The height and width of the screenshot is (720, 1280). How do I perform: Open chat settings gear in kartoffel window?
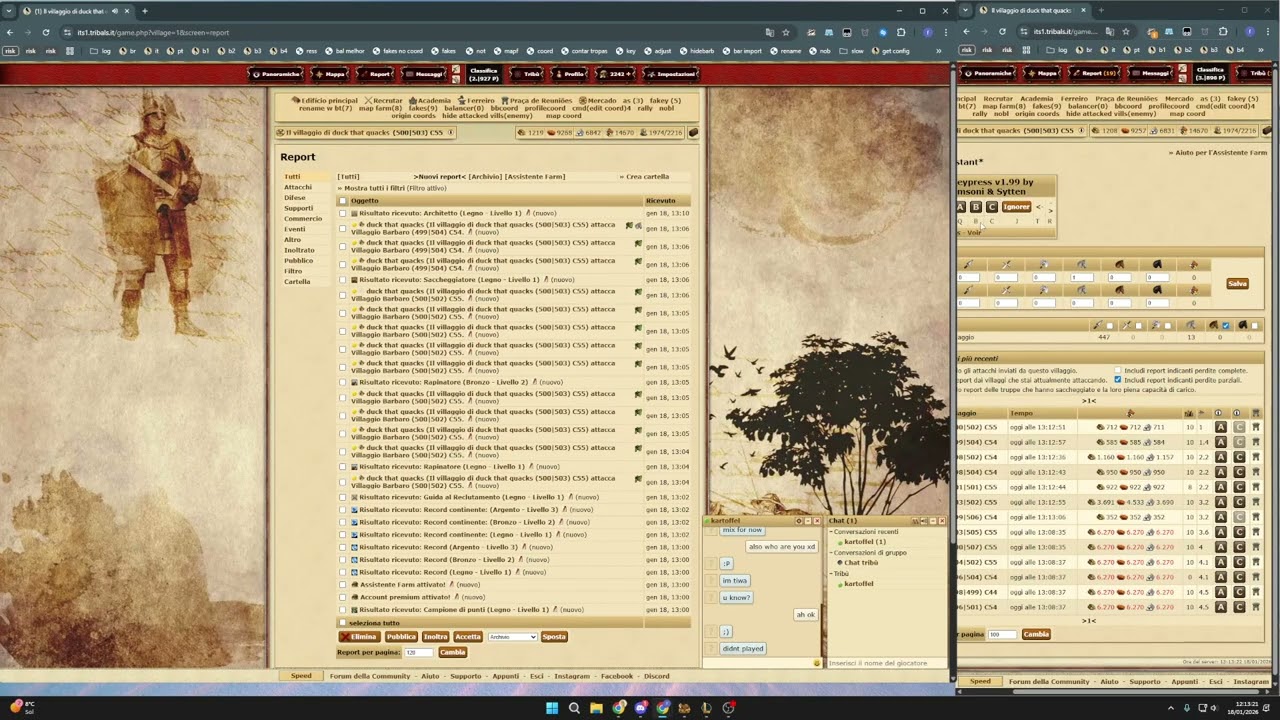(799, 521)
